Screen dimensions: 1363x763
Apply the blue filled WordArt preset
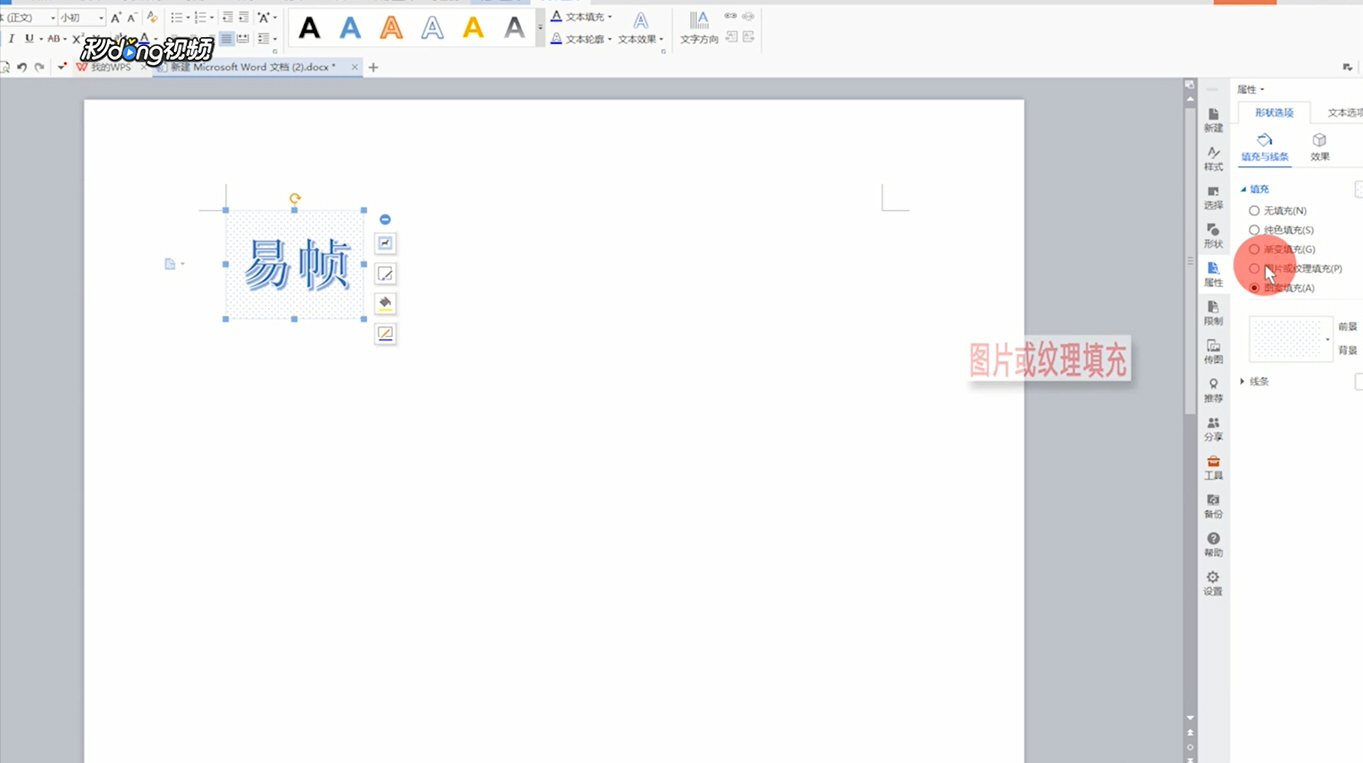coord(350,28)
